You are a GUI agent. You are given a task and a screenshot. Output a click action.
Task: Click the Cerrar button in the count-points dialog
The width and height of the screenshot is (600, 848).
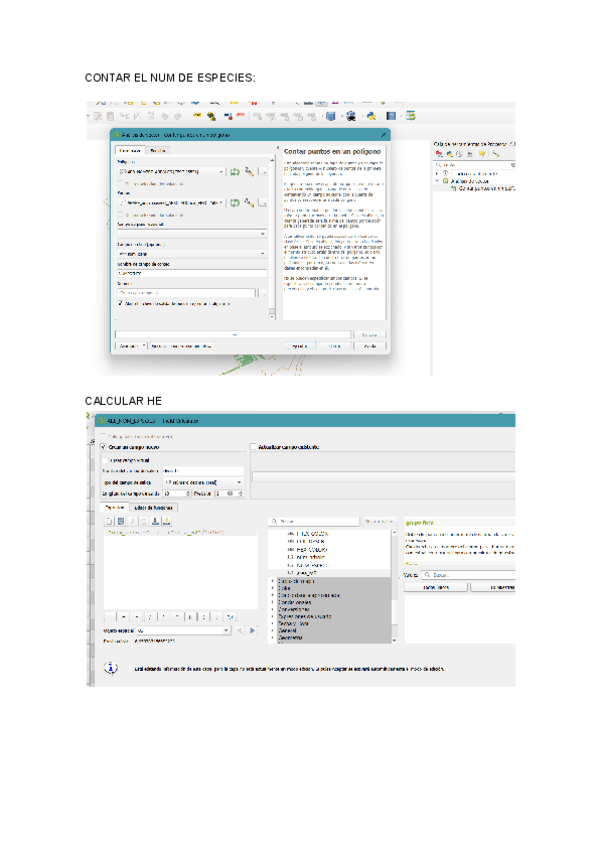[335, 346]
